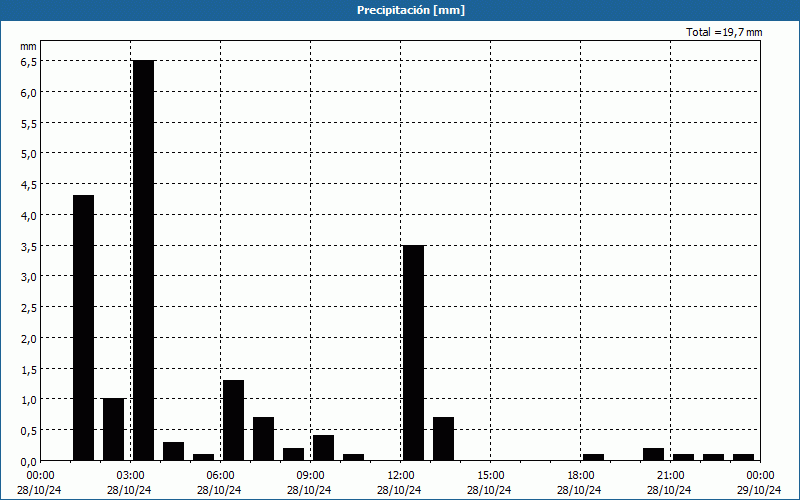Click the 21:00 28/10/24 time label

point(670,483)
